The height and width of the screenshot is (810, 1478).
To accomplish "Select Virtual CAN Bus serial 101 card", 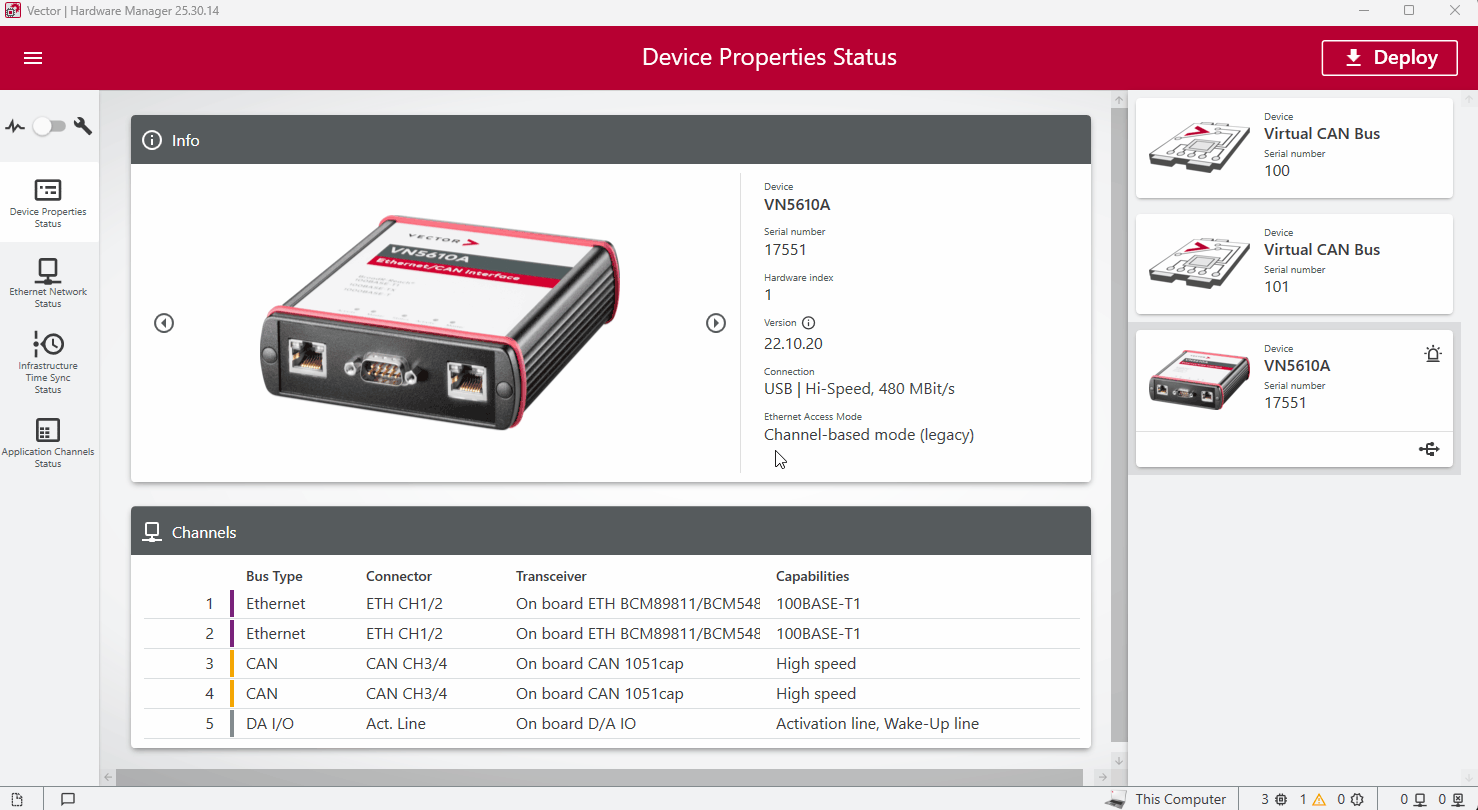I will coord(1294,264).
